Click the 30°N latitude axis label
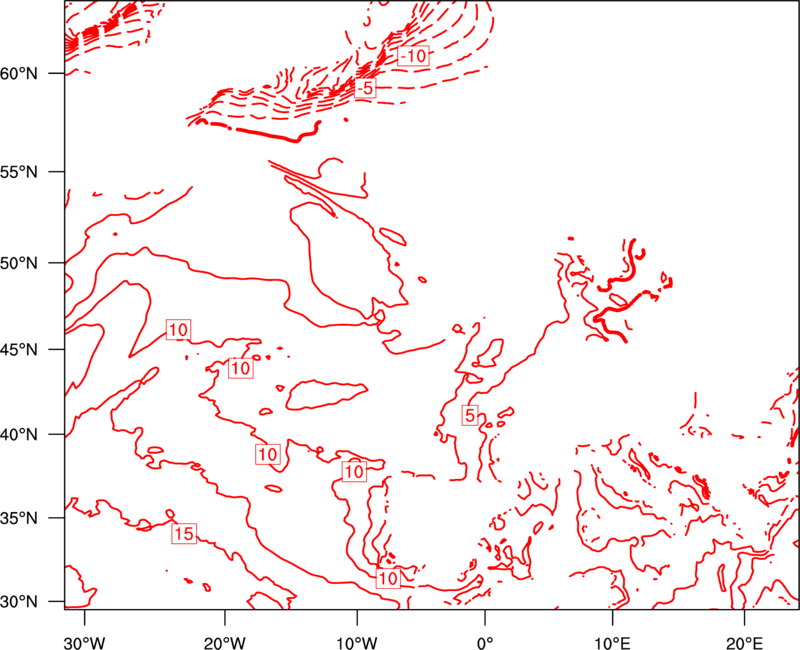Screen dimensions: 800x650 (19, 602)
